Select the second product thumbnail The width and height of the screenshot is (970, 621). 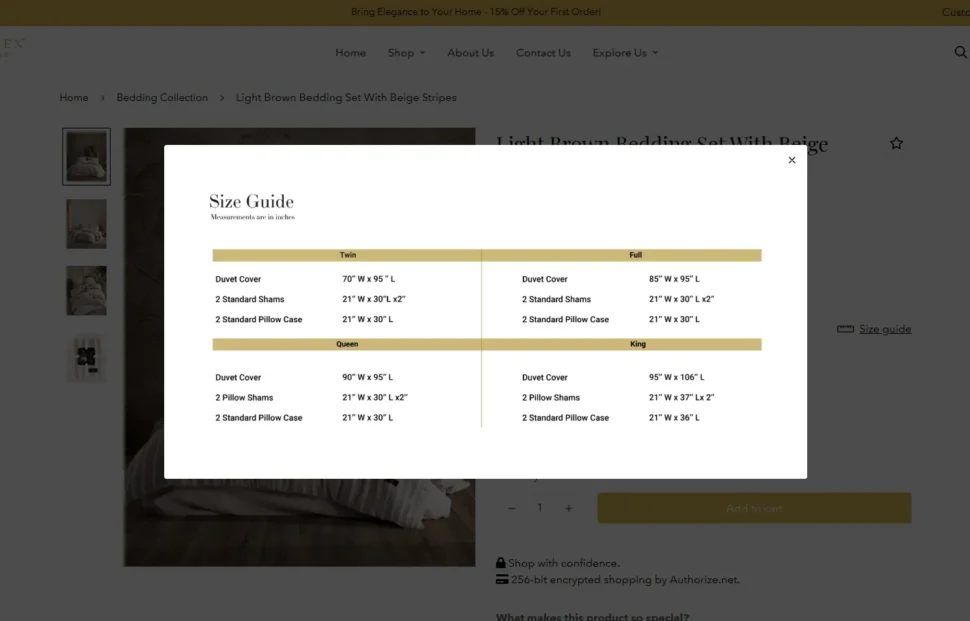(x=86, y=223)
